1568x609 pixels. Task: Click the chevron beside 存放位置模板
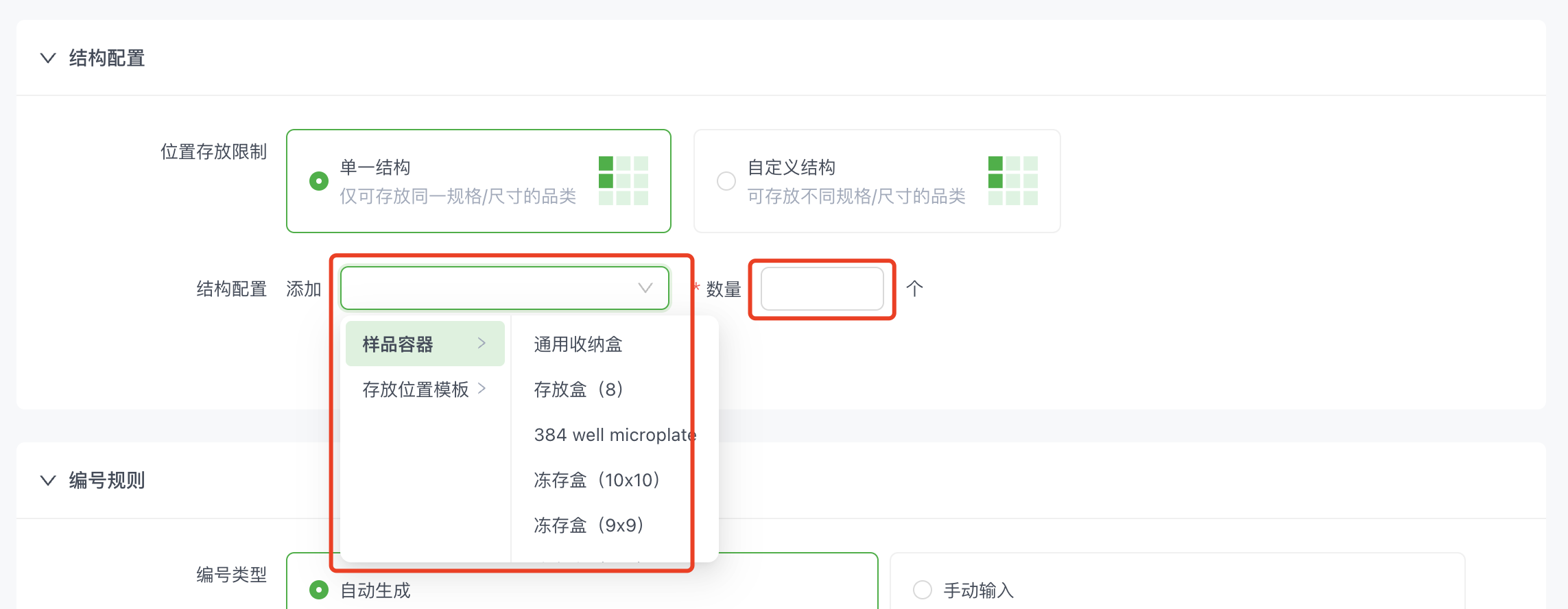[x=482, y=388]
